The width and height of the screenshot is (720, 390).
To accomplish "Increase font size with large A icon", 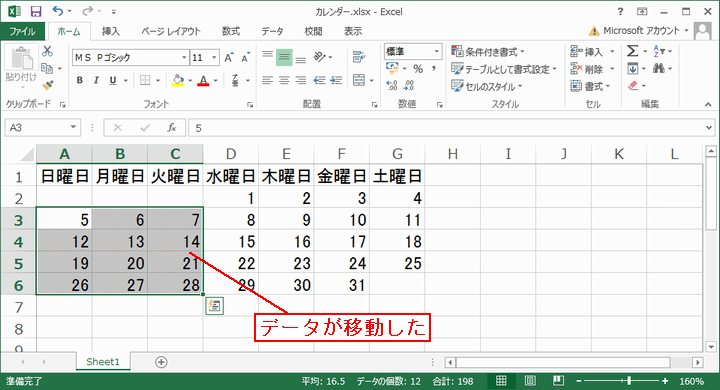I will pyautogui.click(x=228, y=57).
